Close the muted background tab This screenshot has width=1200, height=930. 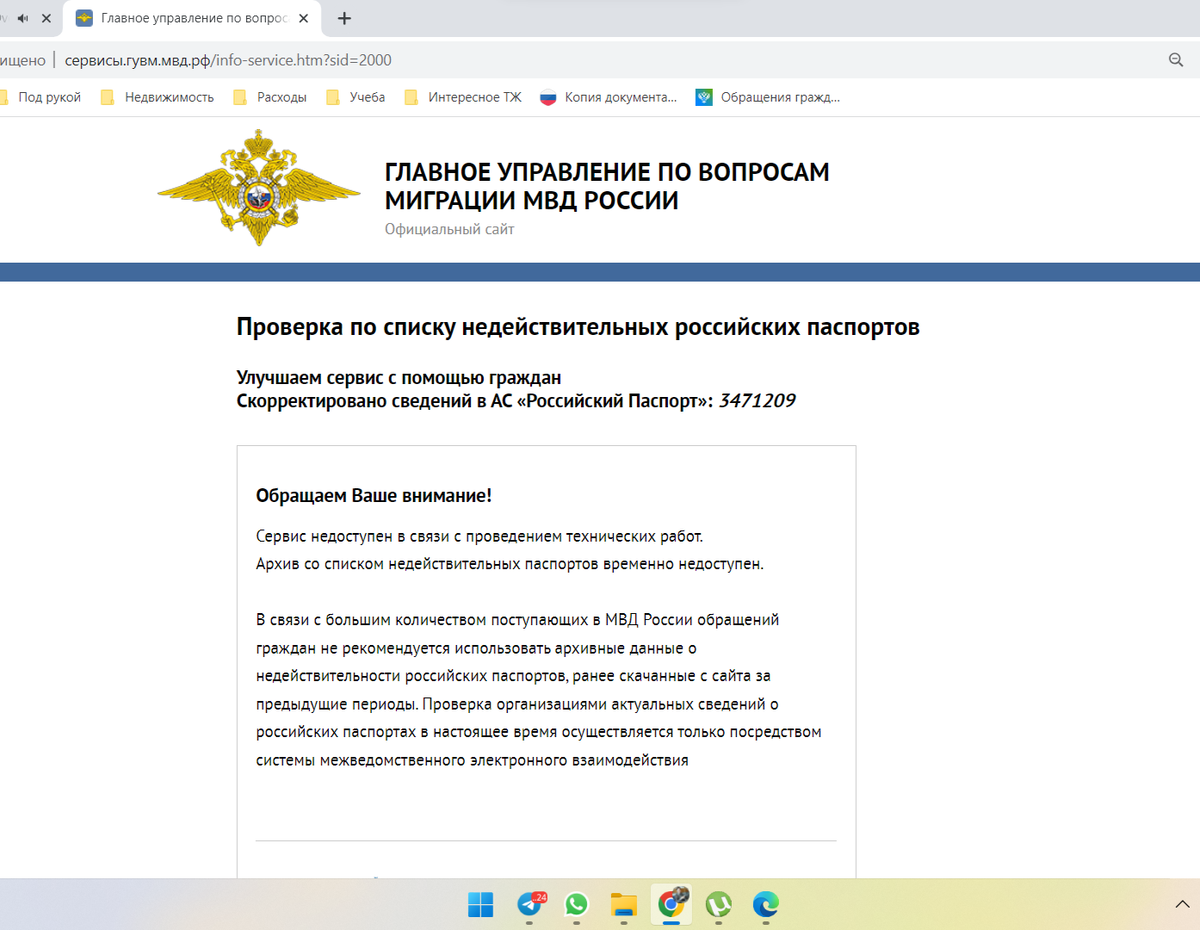[x=46, y=18]
